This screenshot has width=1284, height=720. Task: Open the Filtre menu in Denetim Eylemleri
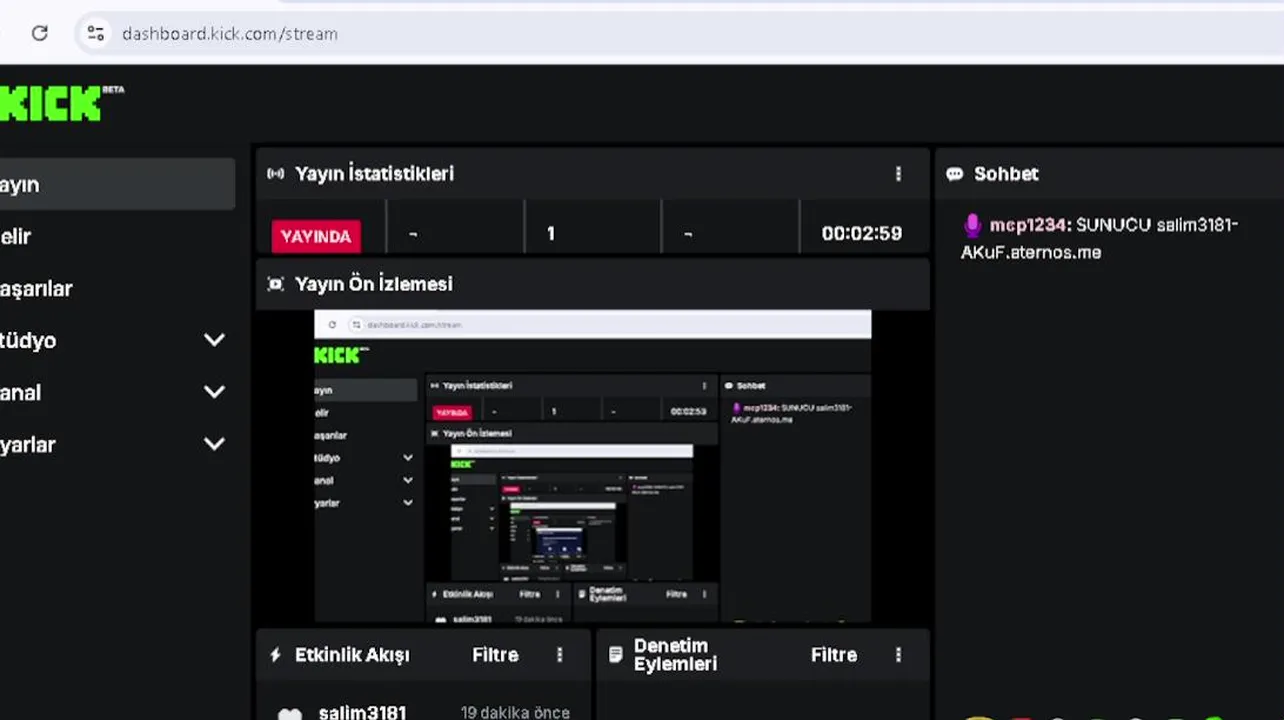pyautogui.click(x=834, y=655)
